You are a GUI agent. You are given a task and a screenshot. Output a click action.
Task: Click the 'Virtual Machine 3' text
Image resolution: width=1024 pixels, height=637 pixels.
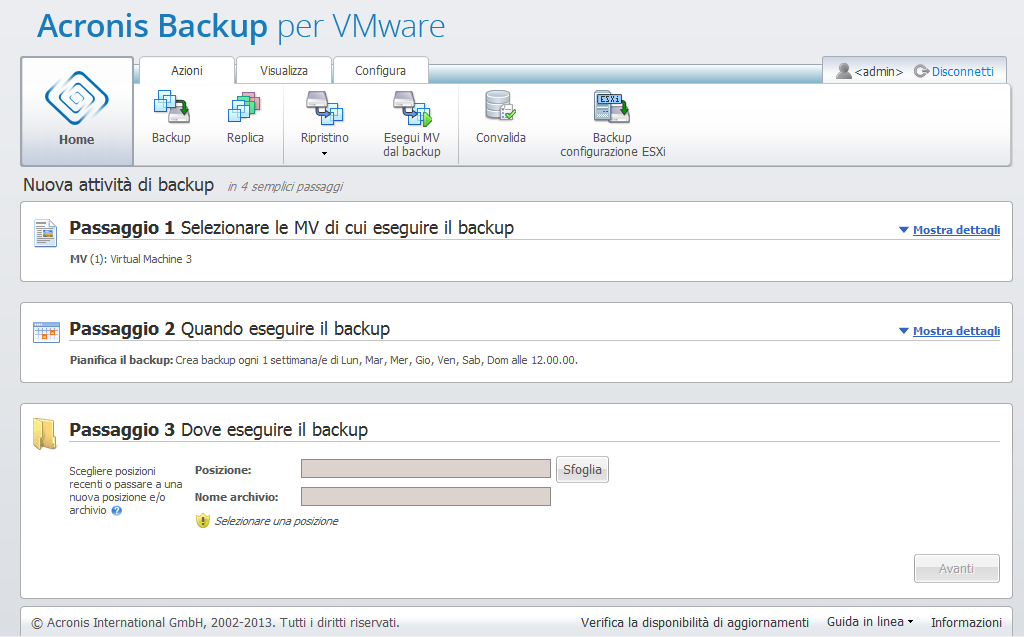[151, 259]
